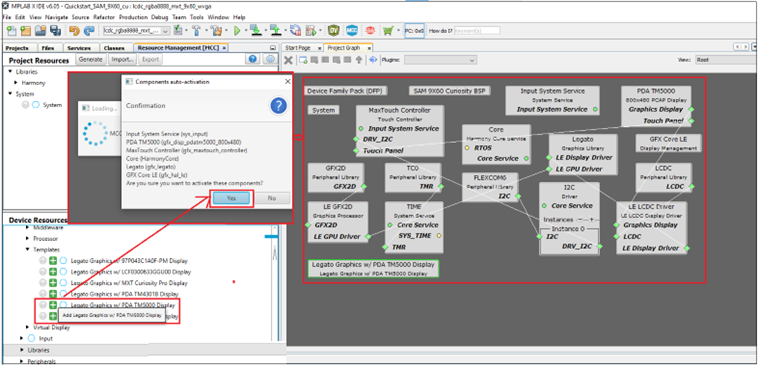Expand the Virtual Display tree node
The width and height of the screenshot is (758, 367).
(28, 327)
